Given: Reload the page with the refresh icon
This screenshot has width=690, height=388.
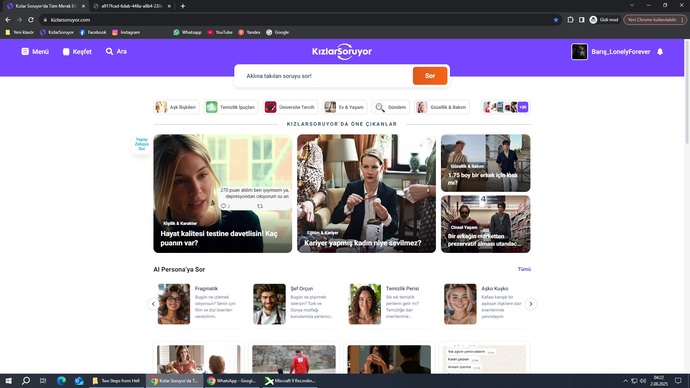Looking at the screenshot, I should pyautogui.click(x=31, y=20).
